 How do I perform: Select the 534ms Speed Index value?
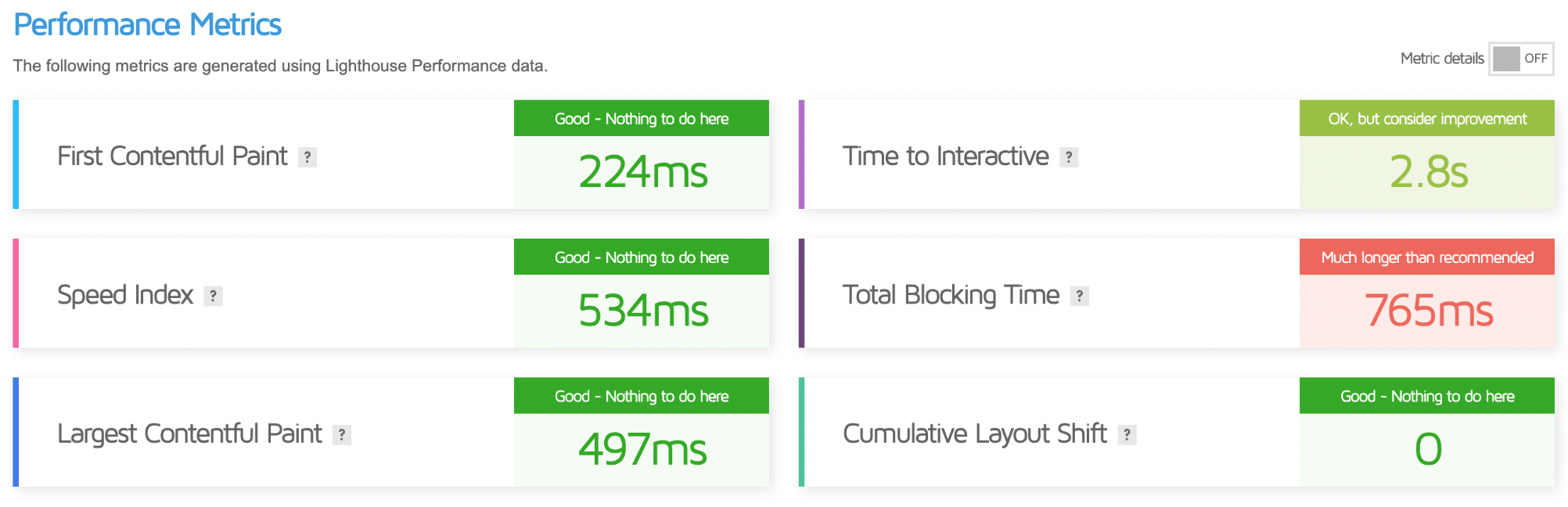click(x=642, y=311)
